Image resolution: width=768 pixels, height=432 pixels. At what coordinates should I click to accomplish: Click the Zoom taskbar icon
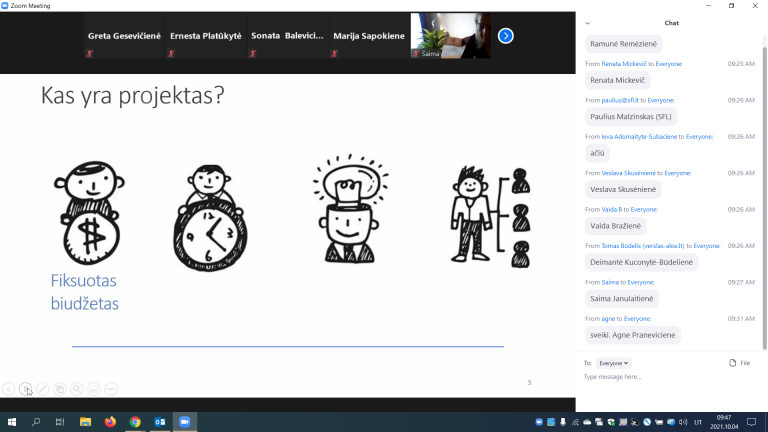[185, 422]
